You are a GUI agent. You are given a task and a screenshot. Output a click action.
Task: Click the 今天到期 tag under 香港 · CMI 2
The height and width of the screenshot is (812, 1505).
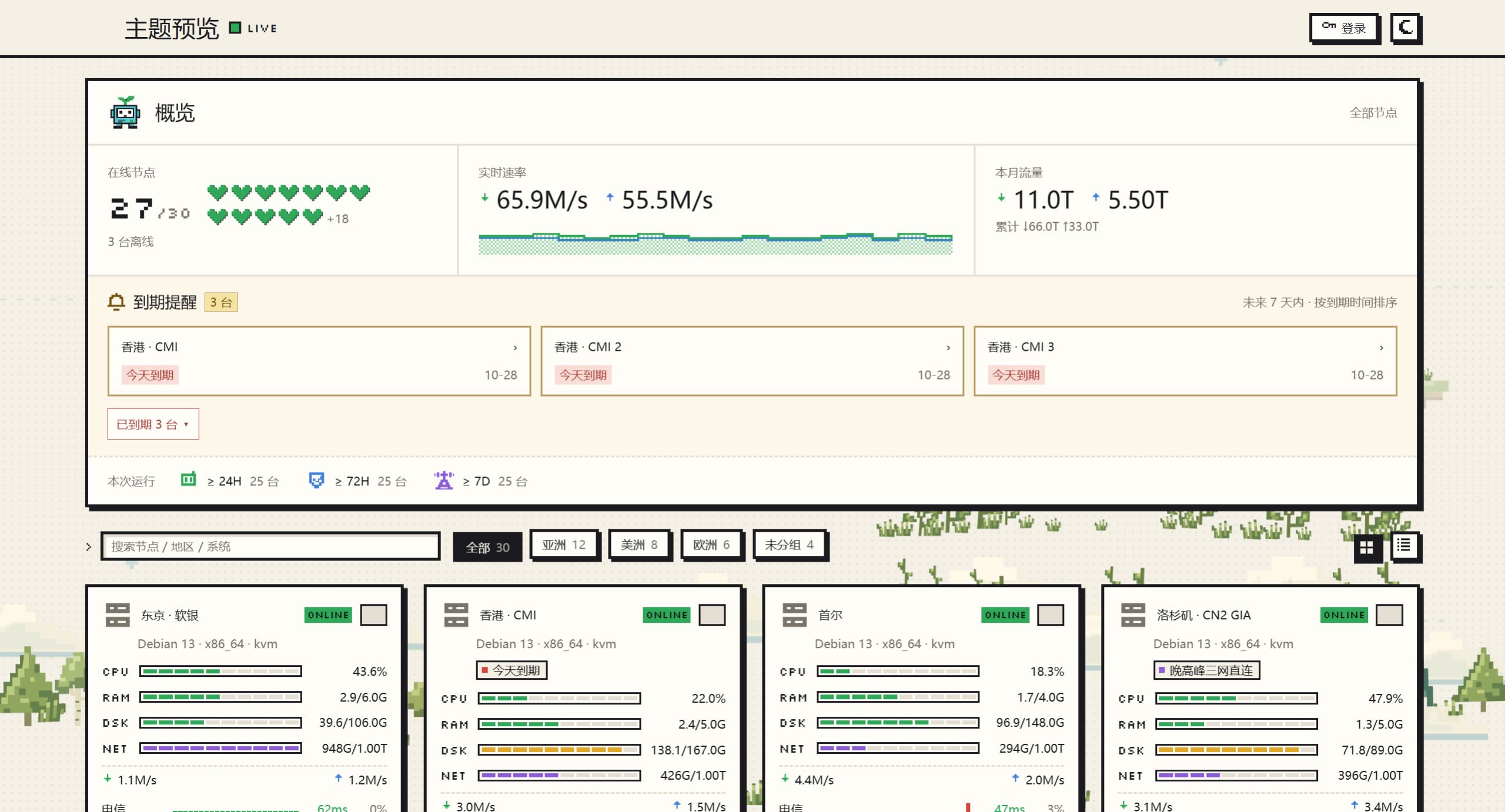583,375
